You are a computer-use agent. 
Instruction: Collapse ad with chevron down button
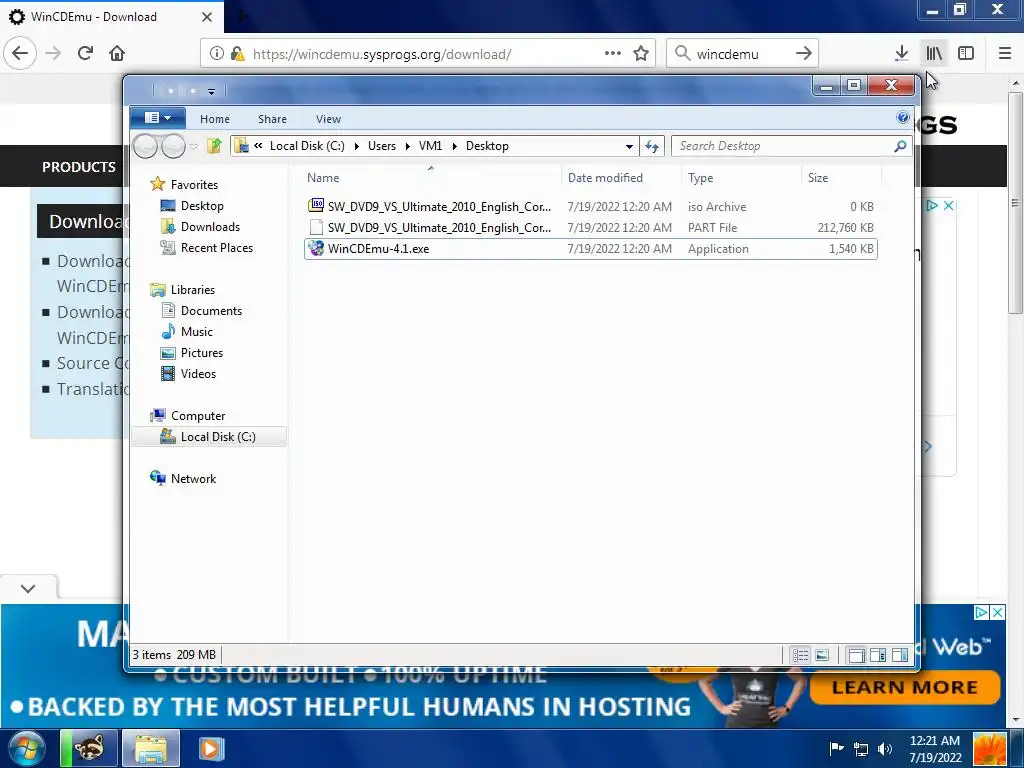(x=28, y=588)
